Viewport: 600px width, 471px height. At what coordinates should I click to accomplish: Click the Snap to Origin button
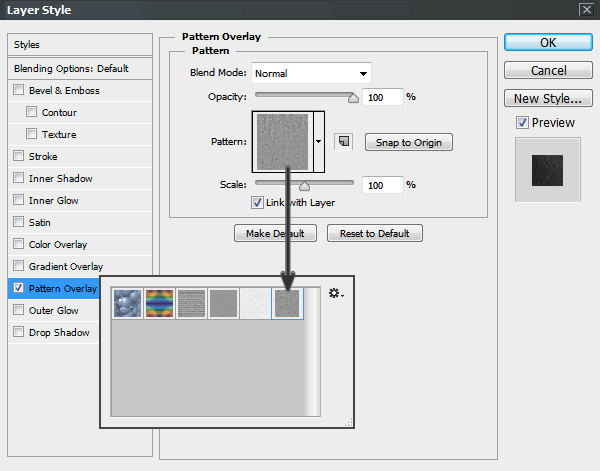[x=408, y=142]
